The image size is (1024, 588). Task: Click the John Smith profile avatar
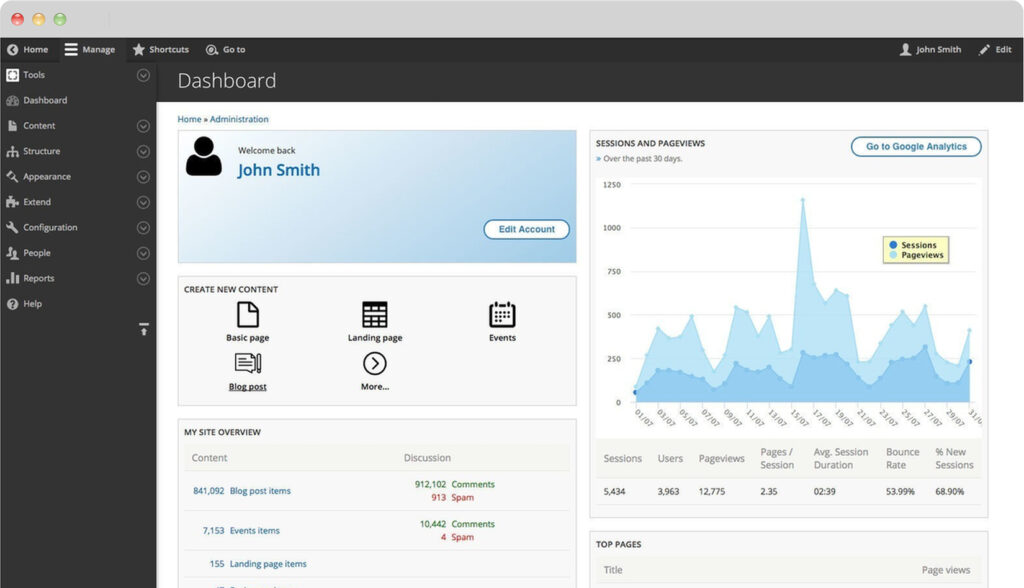204,157
